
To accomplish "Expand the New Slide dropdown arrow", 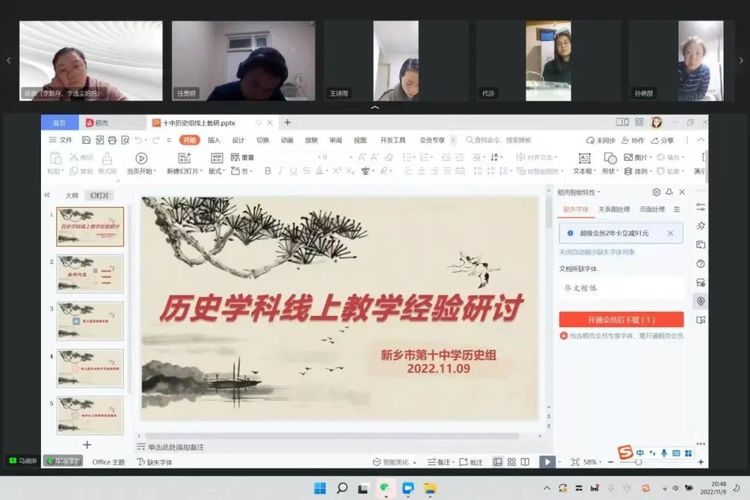I will point(201,171).
